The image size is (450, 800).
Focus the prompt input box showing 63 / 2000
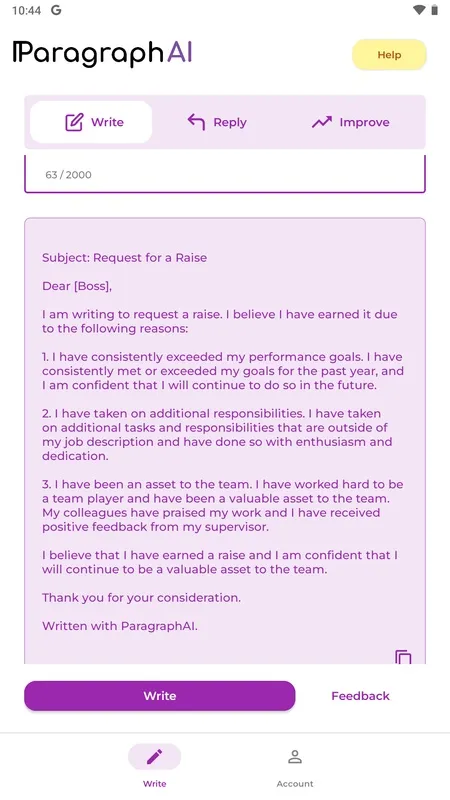[x=225, y=174]
